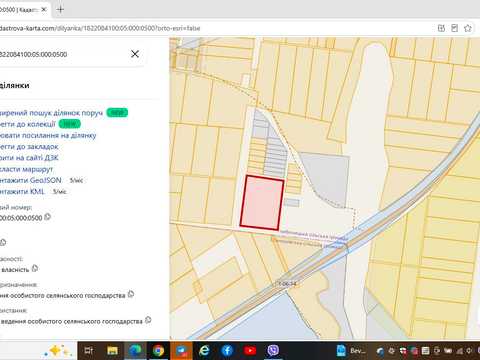Clear the cadastral number search with X
This screenshot has width=480, height=360.
click(x=135, y=54)
